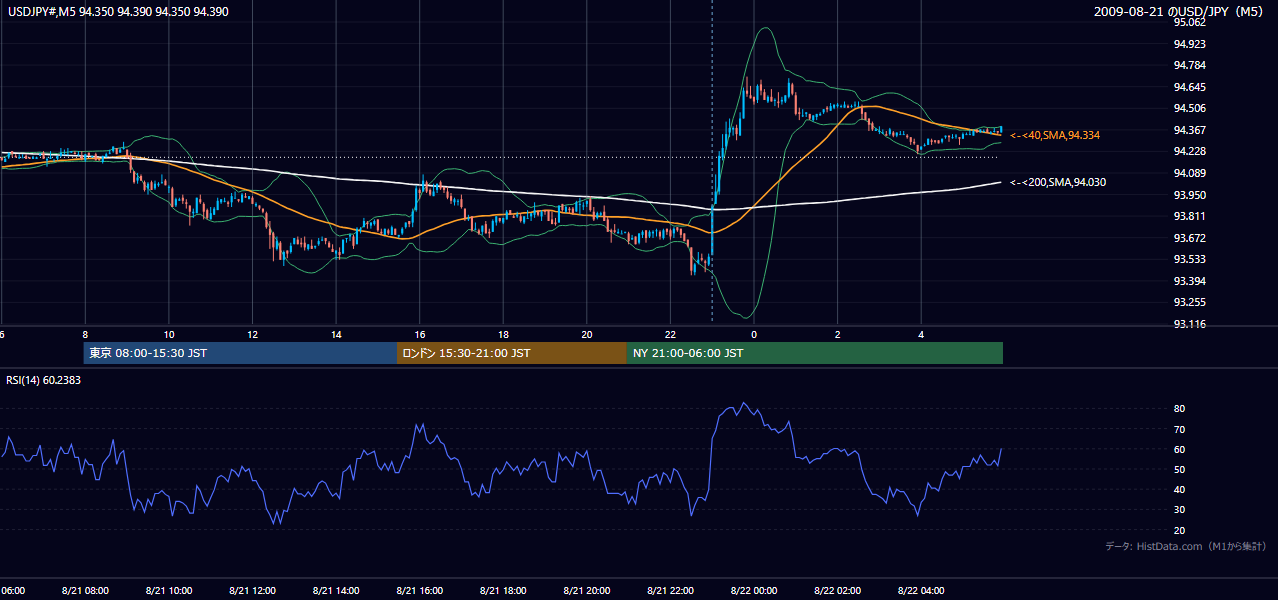The image size is (1278, 600).
Task: Click bottom time label 8/21 12:00
Action: [x=252, y=591]
